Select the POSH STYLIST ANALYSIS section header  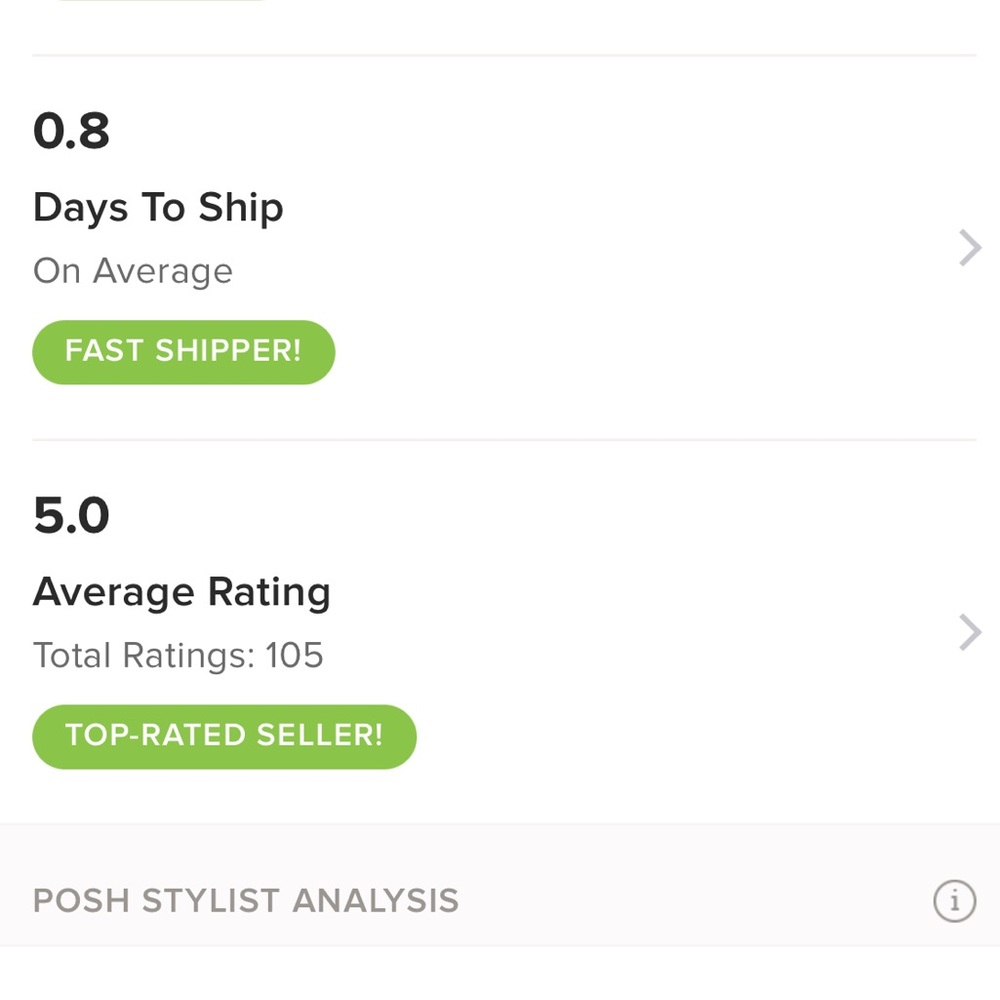click(246, 901)
